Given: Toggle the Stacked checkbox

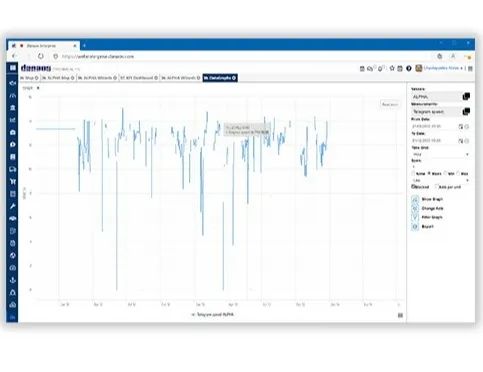Looking at the screenshot, I should point(413,187).
